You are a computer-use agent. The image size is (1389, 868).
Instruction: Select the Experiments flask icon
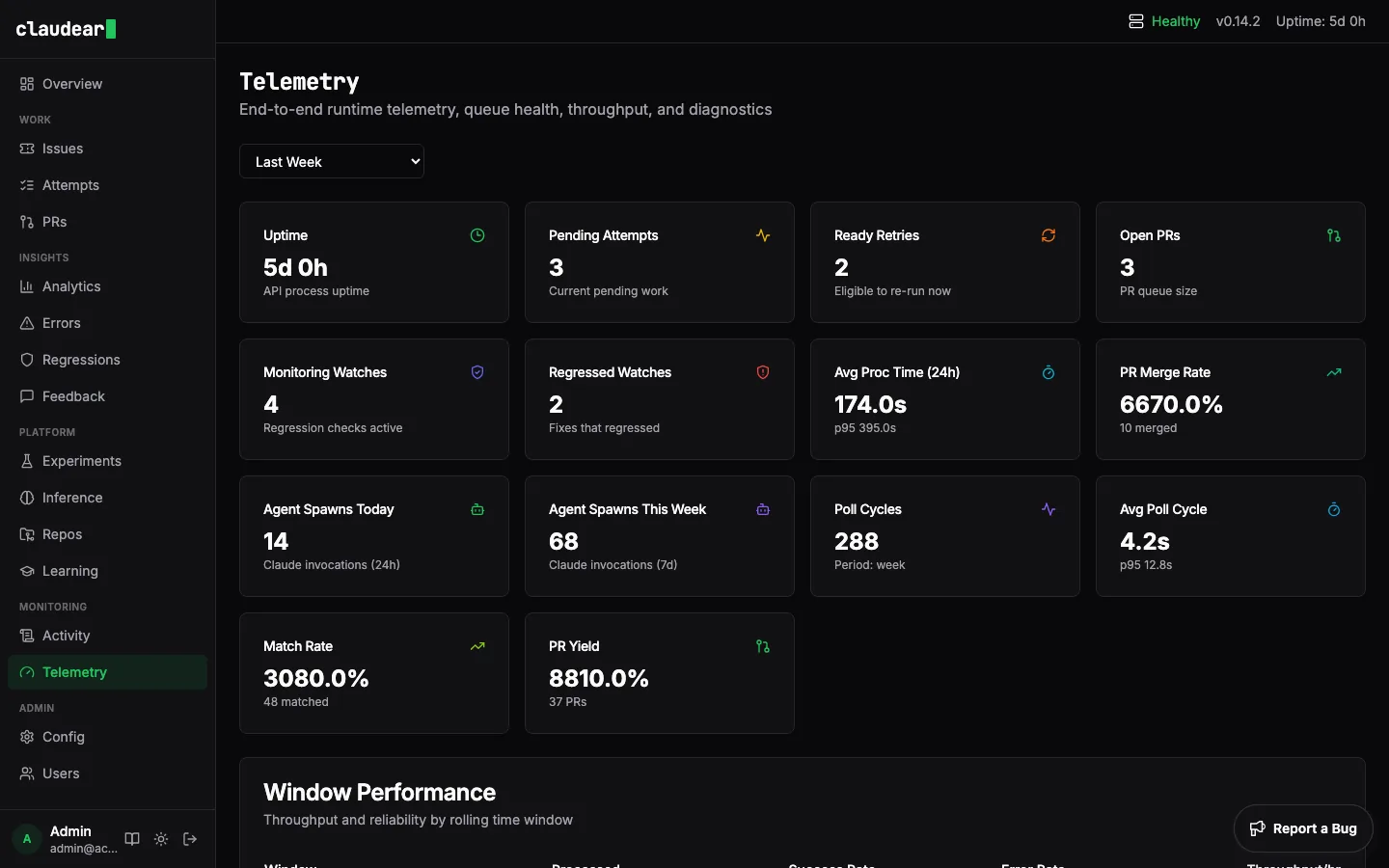click(x=26, y=461)
